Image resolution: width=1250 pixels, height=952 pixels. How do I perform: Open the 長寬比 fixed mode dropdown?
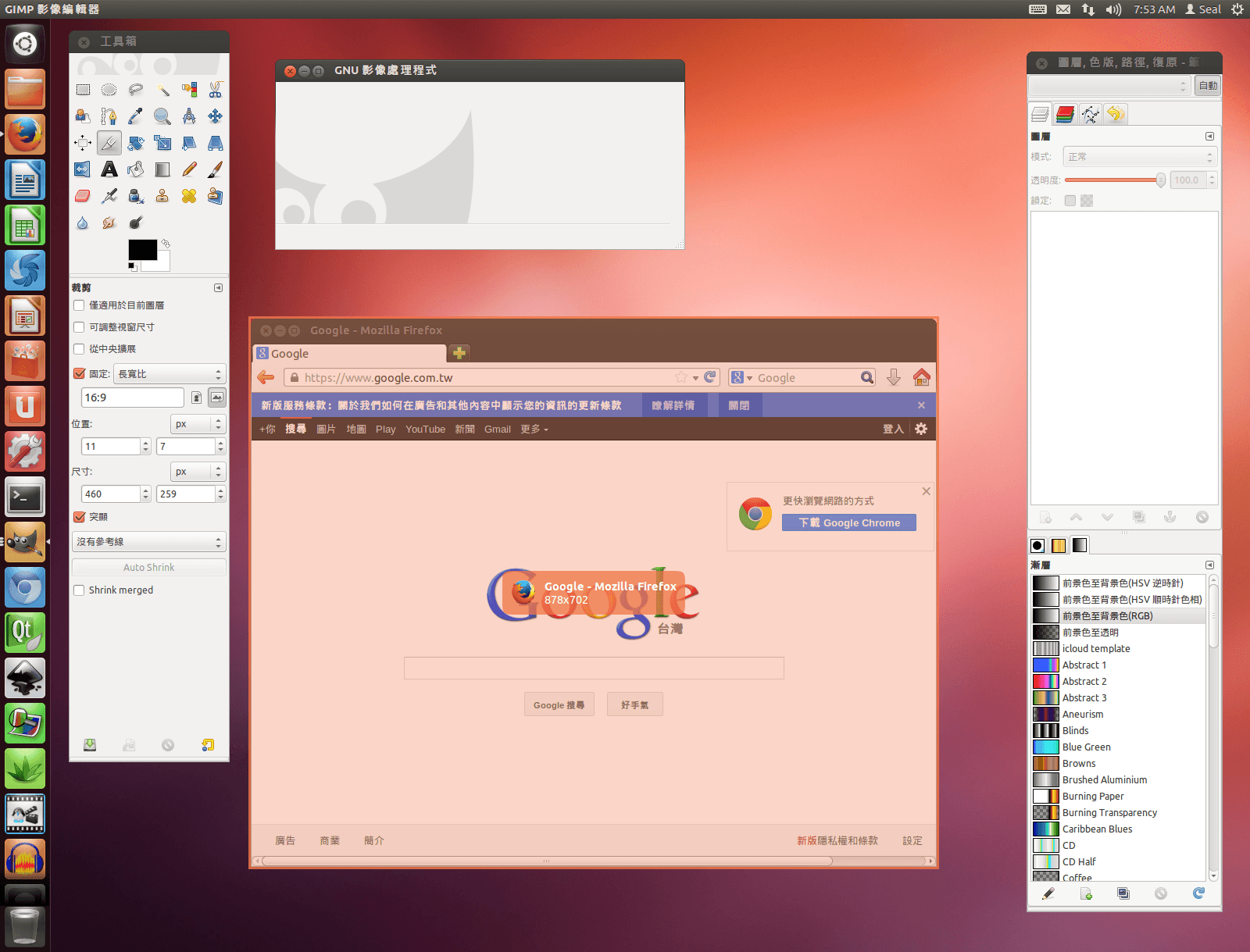point(170,374)
